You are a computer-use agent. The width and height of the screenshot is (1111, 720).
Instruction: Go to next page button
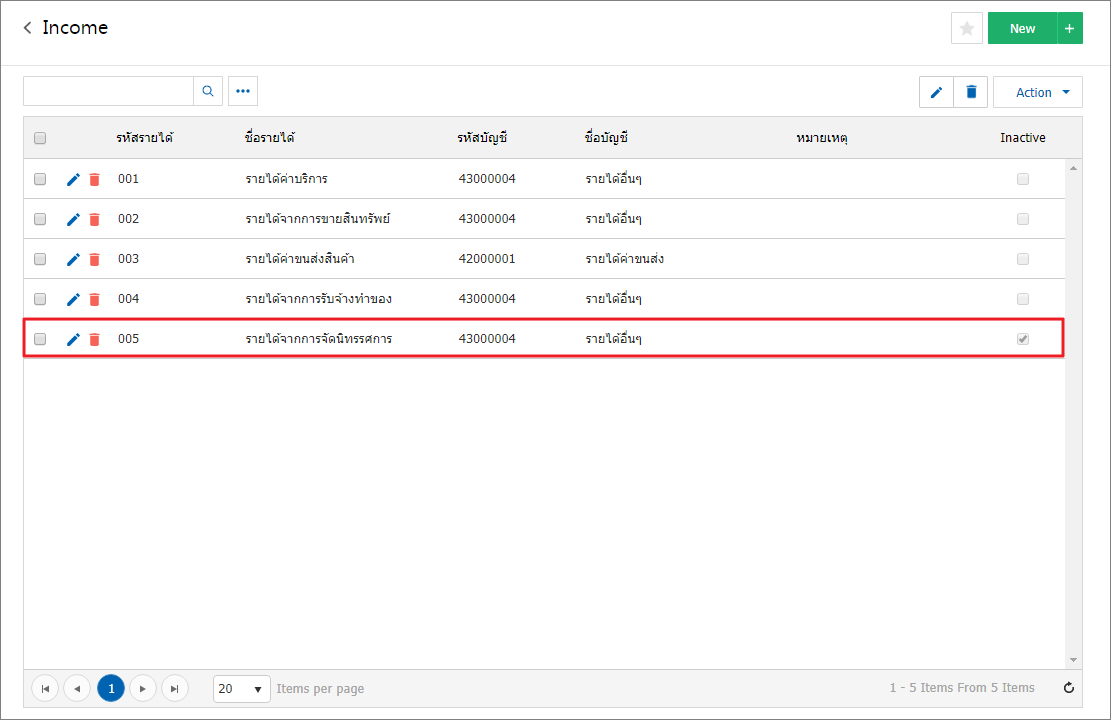[142, 688]
